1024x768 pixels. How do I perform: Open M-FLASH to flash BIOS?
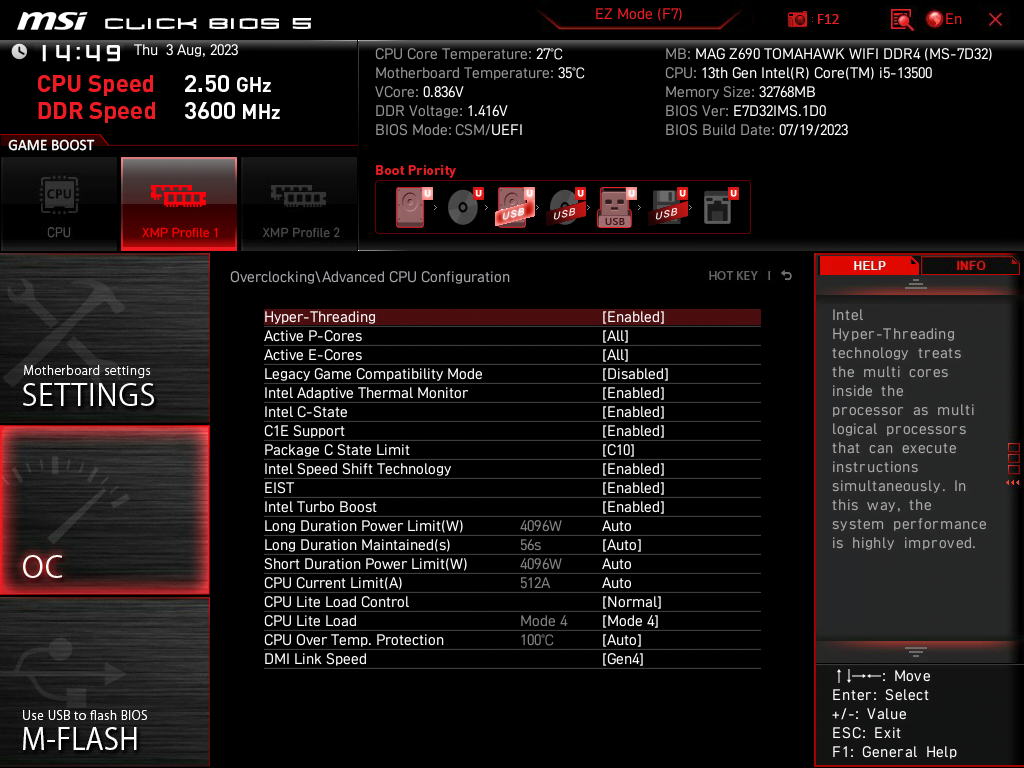coord(105,682)
